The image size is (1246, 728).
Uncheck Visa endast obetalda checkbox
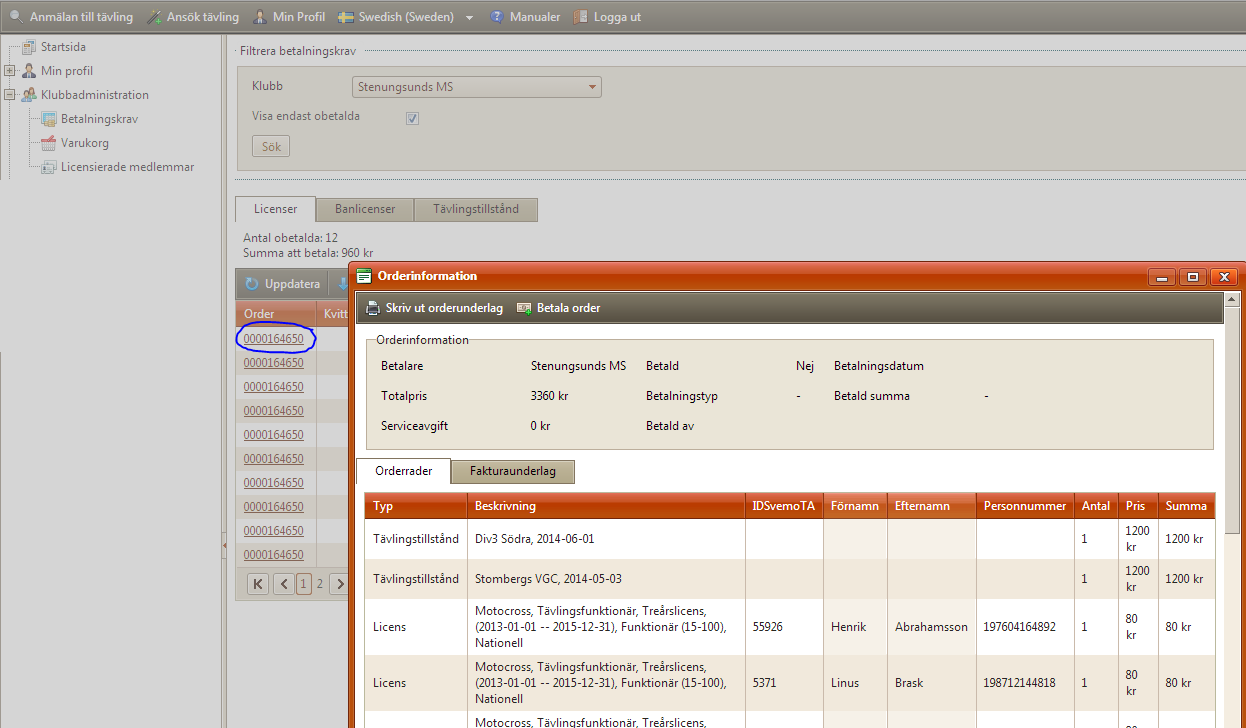(412, 118)
